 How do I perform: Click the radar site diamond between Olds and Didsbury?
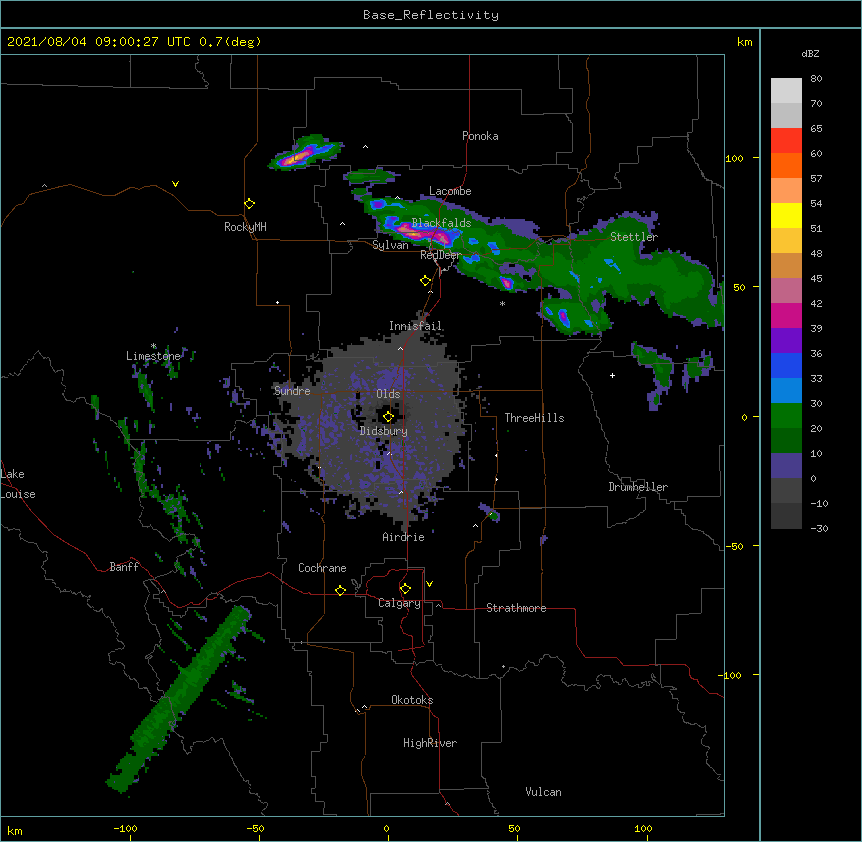point(388,417)
